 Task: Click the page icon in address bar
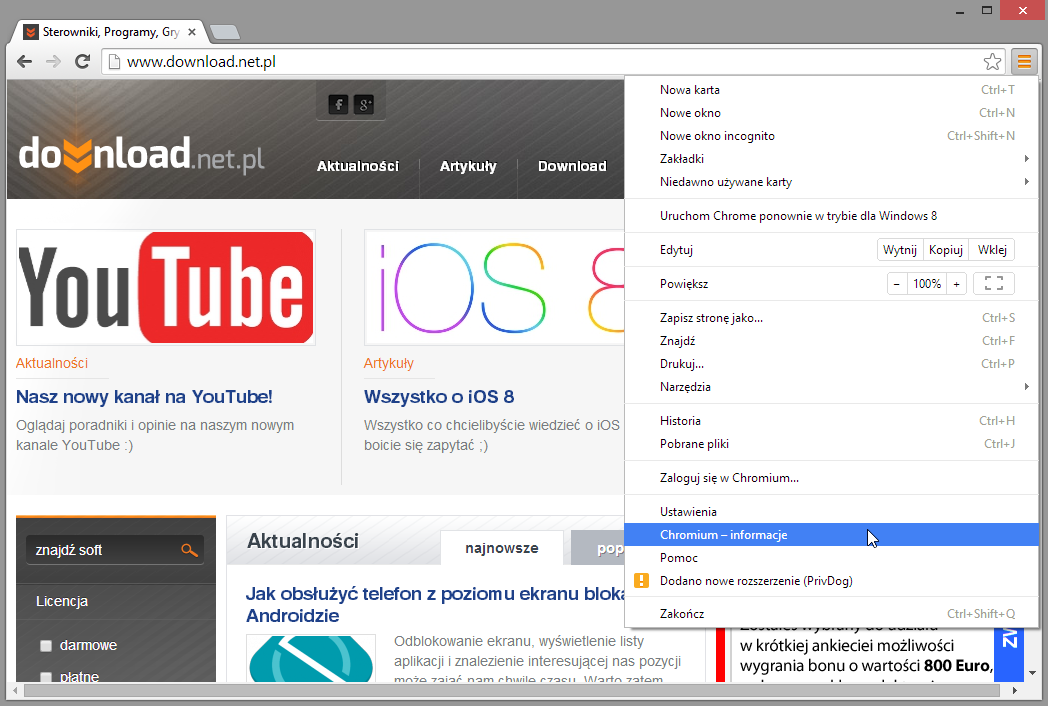(114, 62)
